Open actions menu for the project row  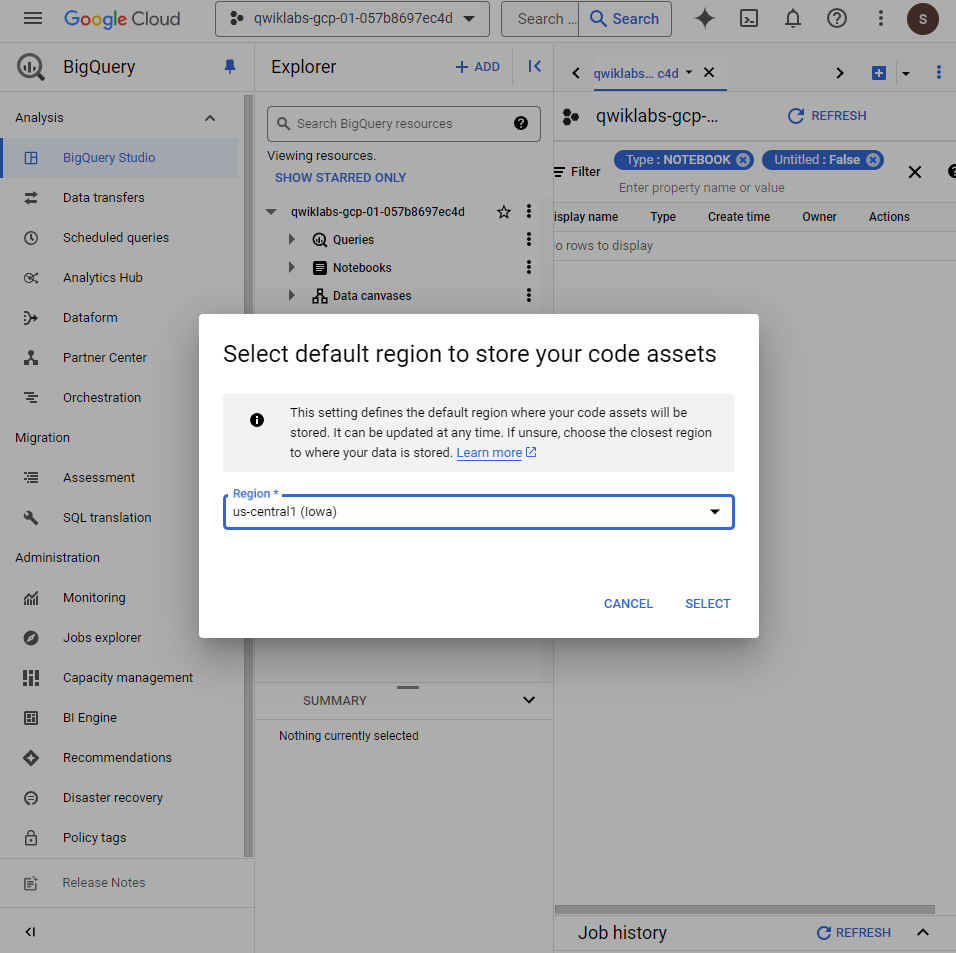pos(529,211)
